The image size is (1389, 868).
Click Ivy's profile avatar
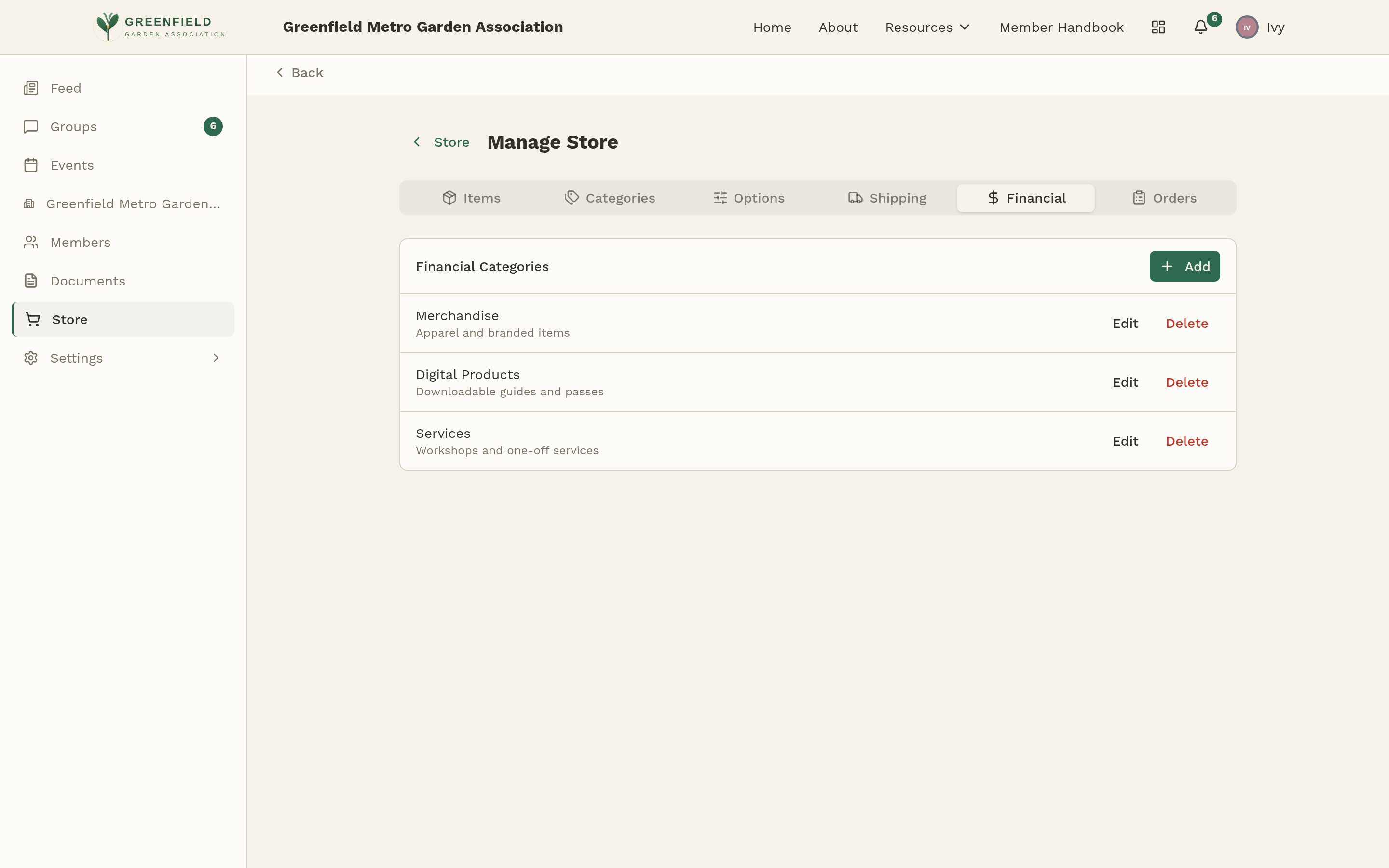click(1247, 27)
